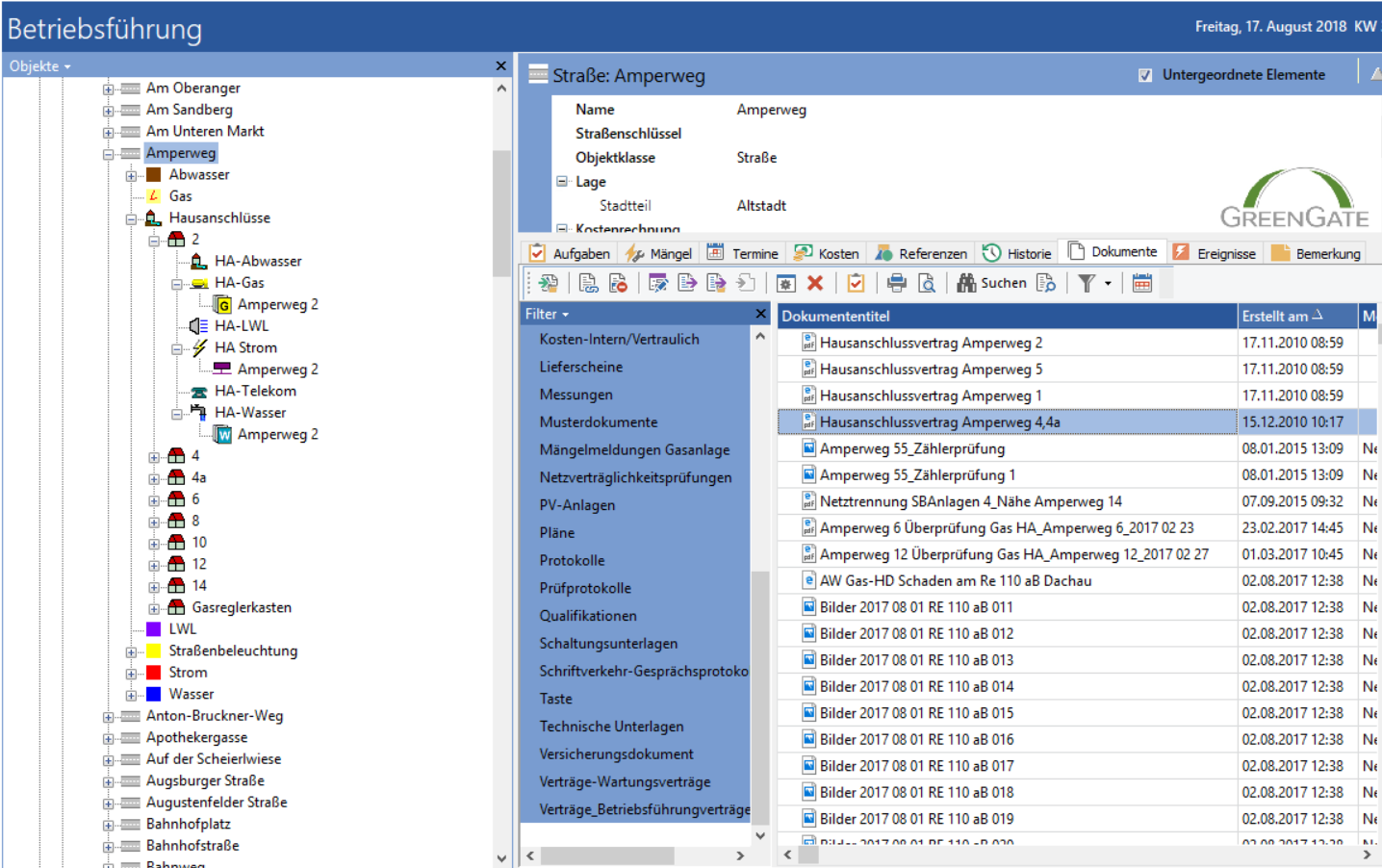1382x868 pixels.
Task: Sort by Erstellt am column header
Action: (x=1281, y=316)
